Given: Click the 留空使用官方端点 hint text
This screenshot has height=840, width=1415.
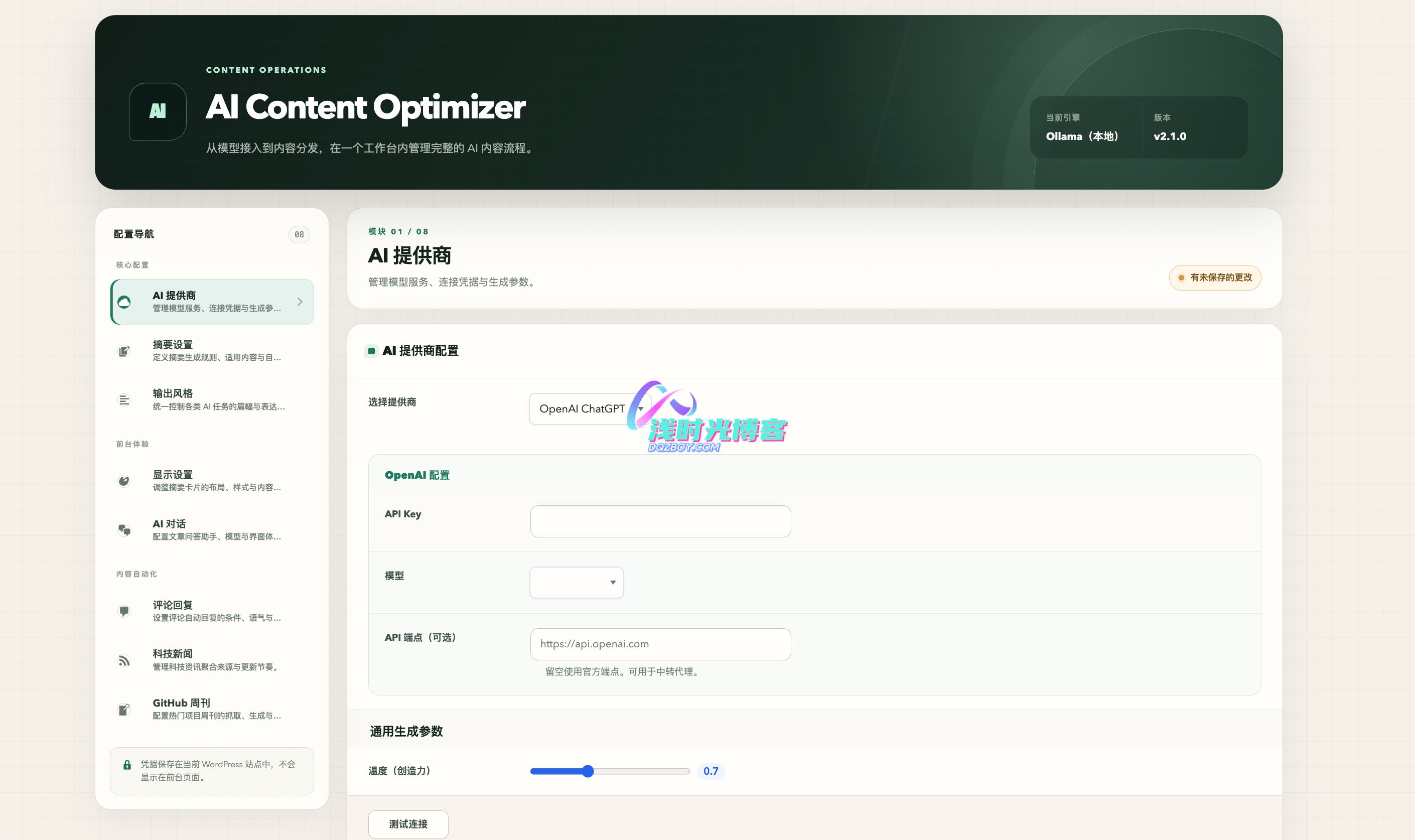Looking at the screenshot, I should pos(623,672).
